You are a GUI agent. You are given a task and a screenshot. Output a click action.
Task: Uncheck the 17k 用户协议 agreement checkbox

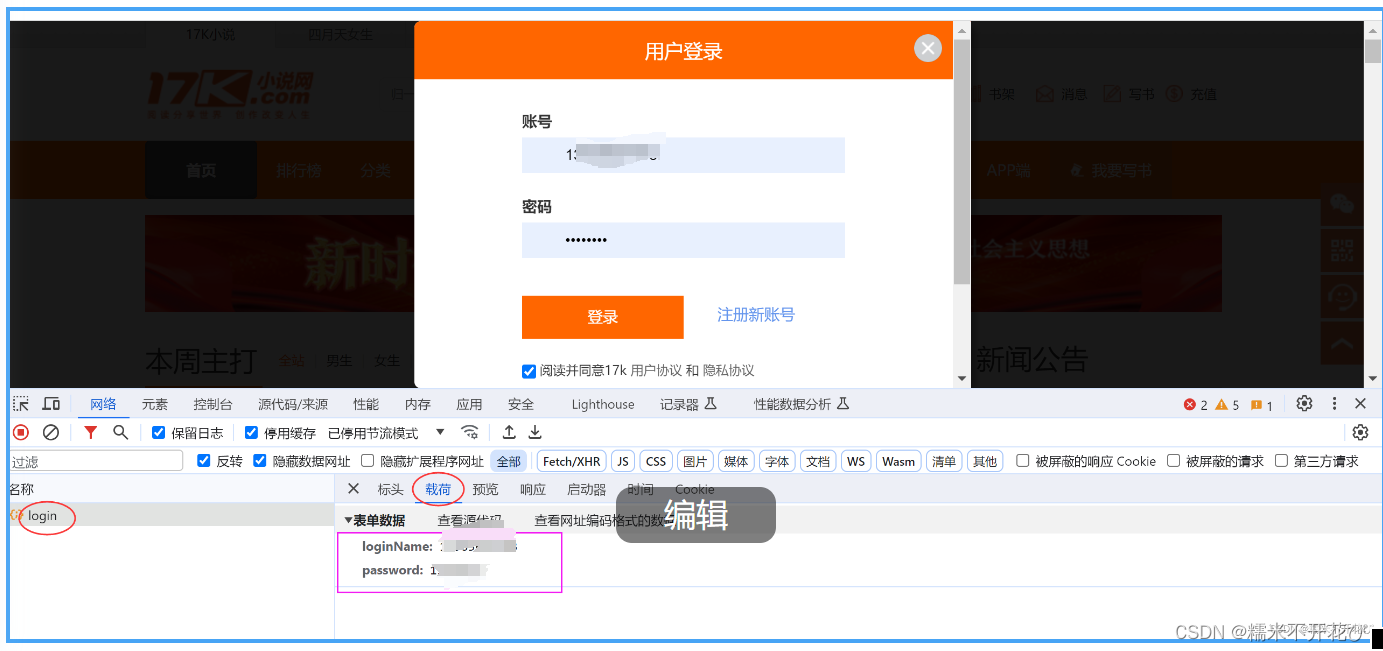[x=528, y=371]
